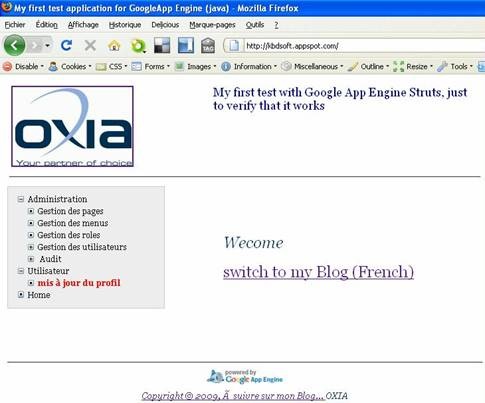Click the OXIA logo image
485x403 pixels.
72,126
